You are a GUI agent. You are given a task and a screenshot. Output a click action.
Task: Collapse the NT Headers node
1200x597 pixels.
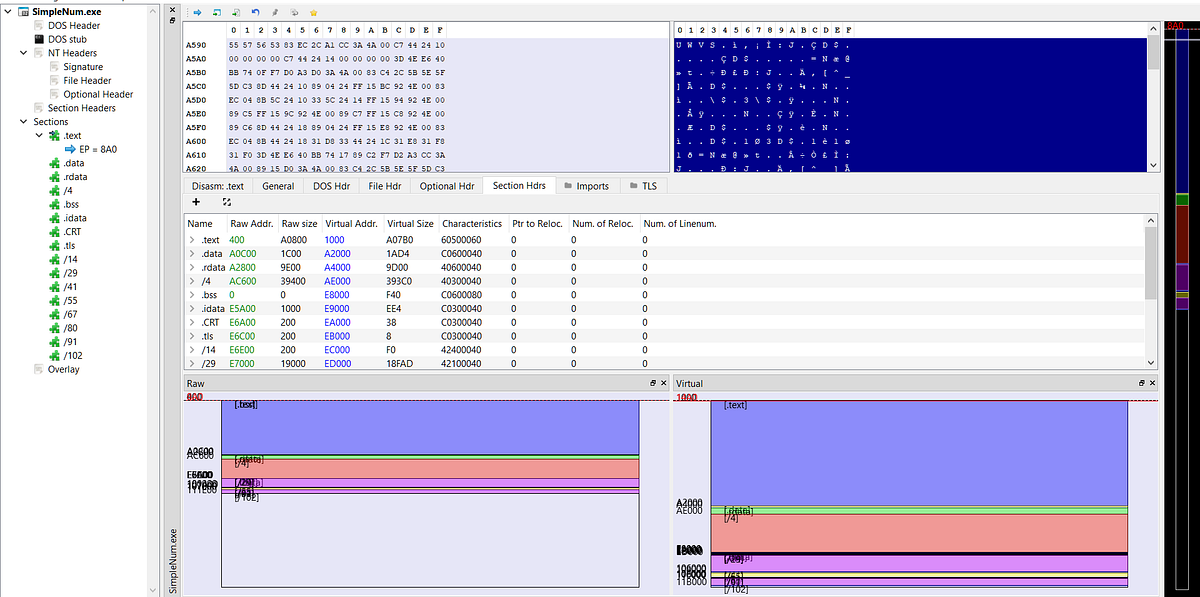24,53
